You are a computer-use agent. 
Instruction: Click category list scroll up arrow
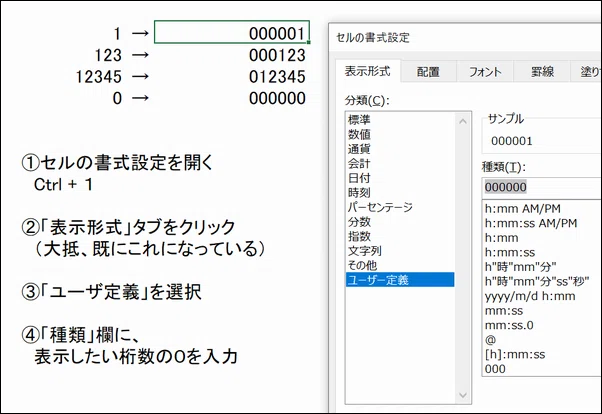(x=463, y=121)
